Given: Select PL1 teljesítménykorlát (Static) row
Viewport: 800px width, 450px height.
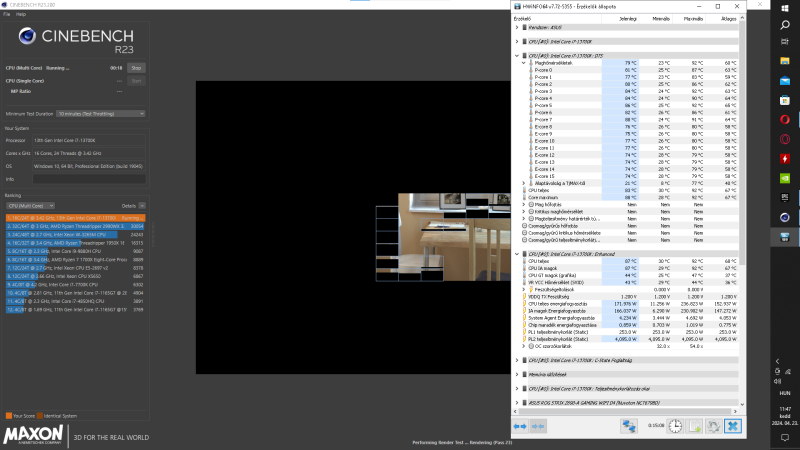Looking at the screenshot, I should click(626, 332).
